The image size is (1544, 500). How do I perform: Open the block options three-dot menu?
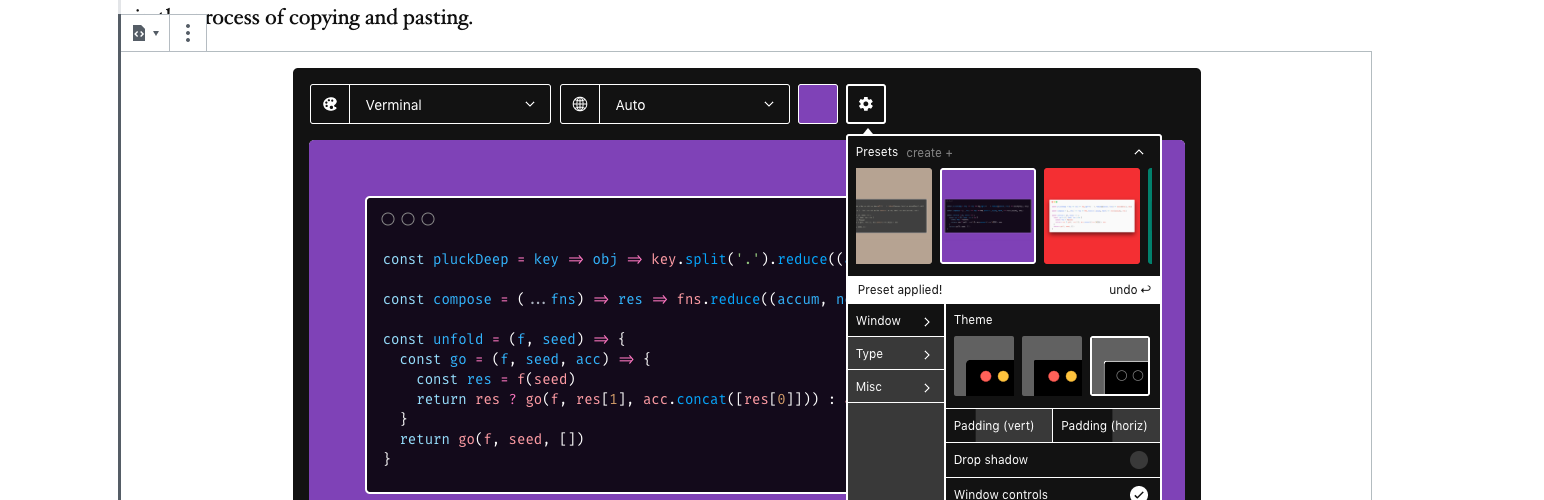(x=188, y=33)
